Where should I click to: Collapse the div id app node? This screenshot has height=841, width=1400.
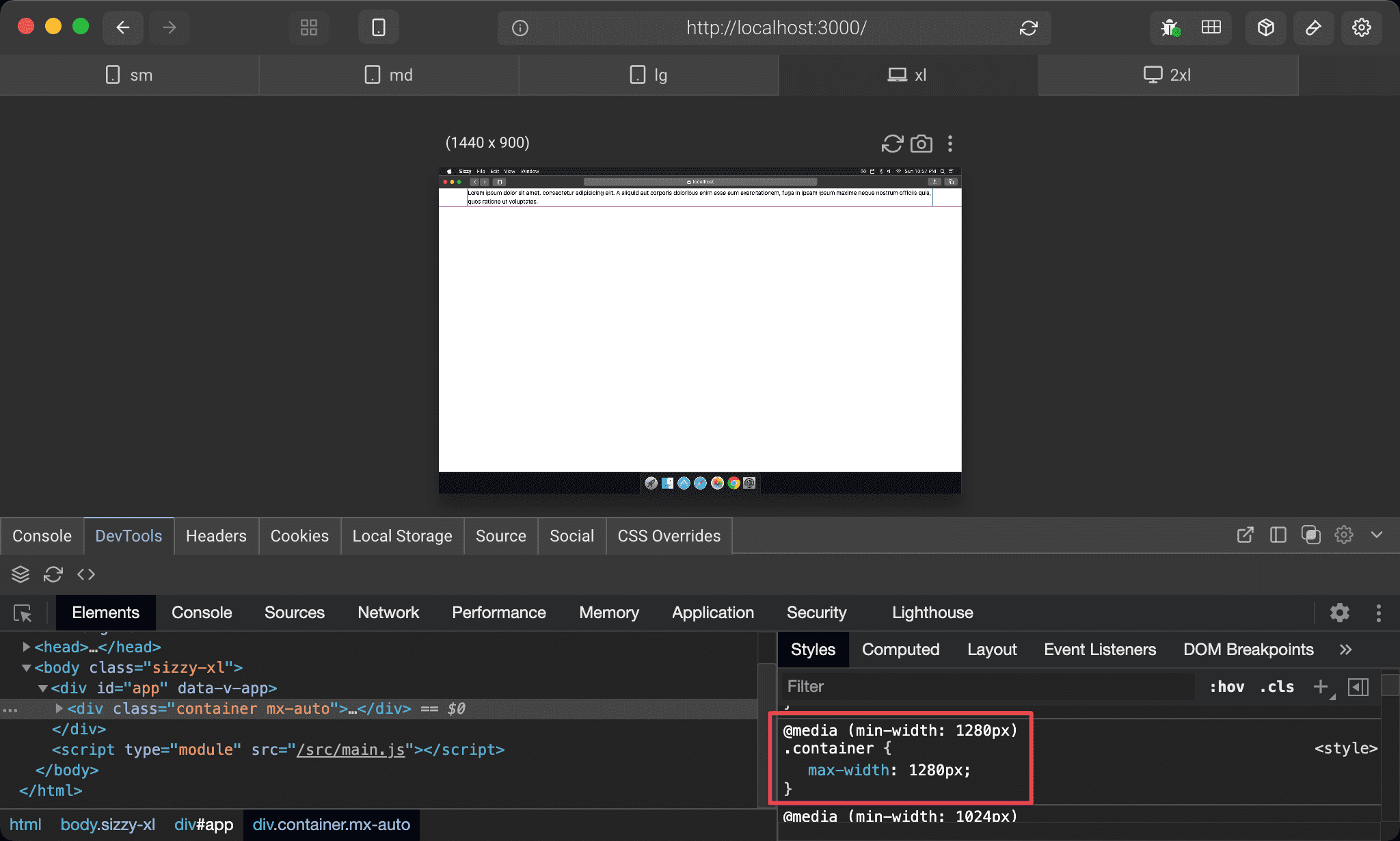(x=42, y=688)
